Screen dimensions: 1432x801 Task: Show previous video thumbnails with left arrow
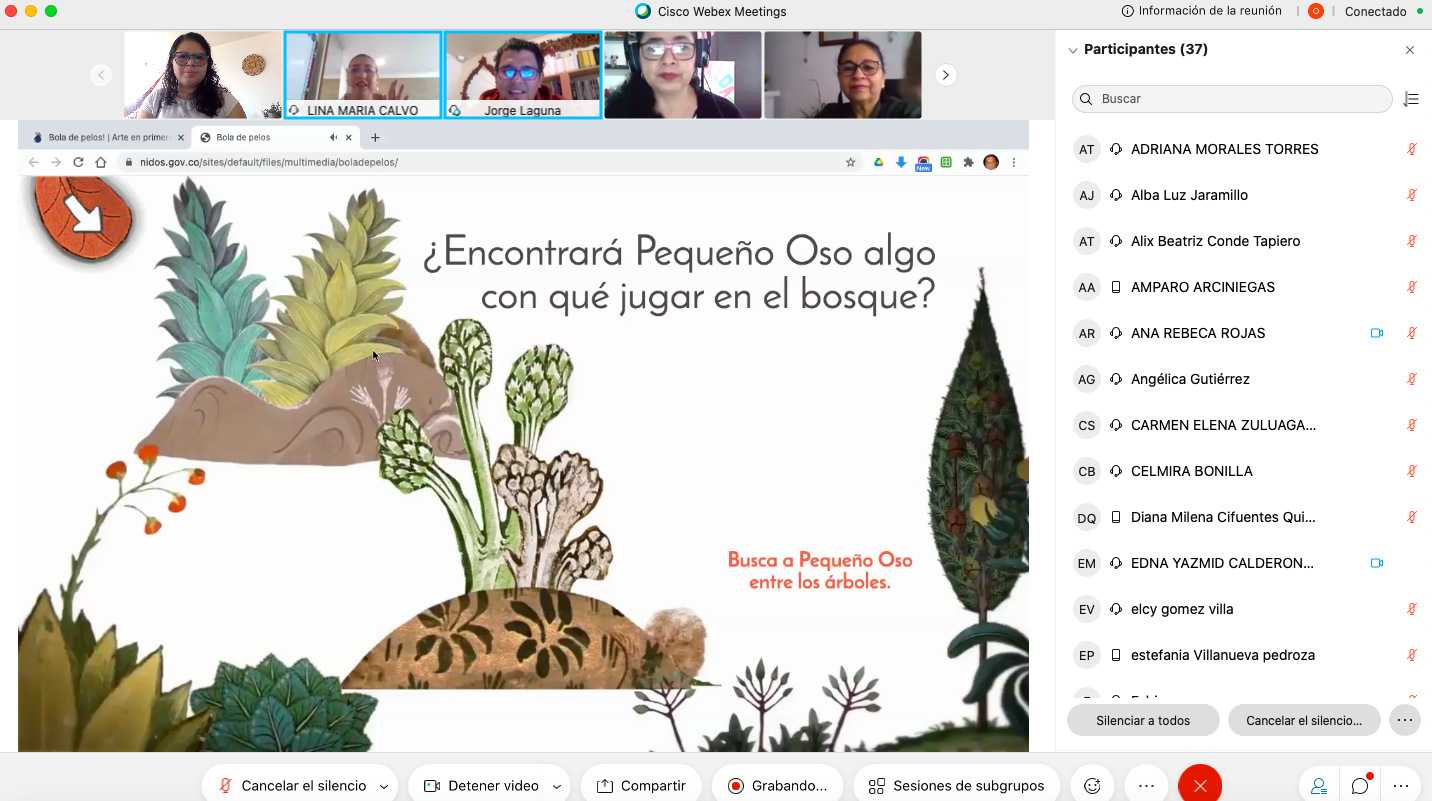pyautogui.click(x=100, y=75)
